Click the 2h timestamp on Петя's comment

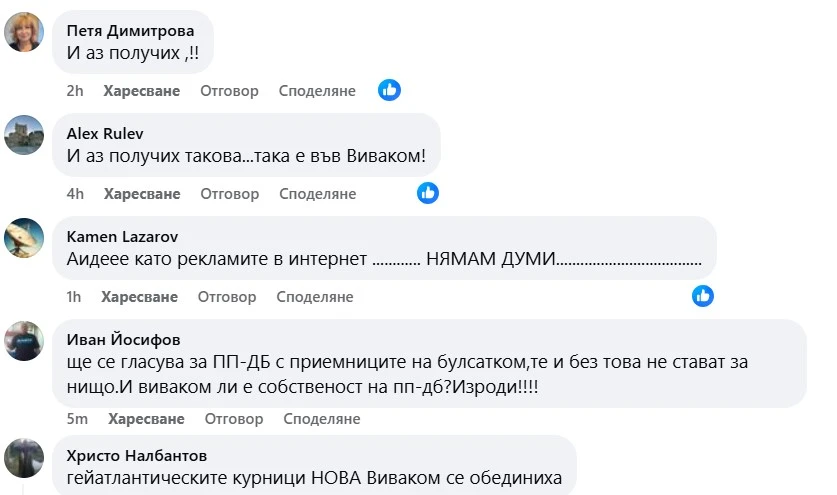point(75,91)
